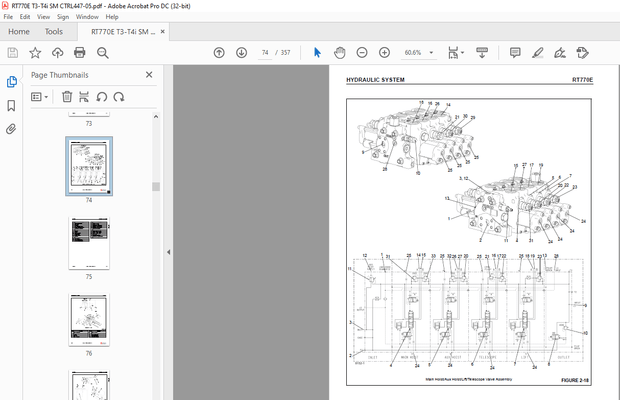
Task: Activate the hand pan tool
Action: click(x=340, y=53)
